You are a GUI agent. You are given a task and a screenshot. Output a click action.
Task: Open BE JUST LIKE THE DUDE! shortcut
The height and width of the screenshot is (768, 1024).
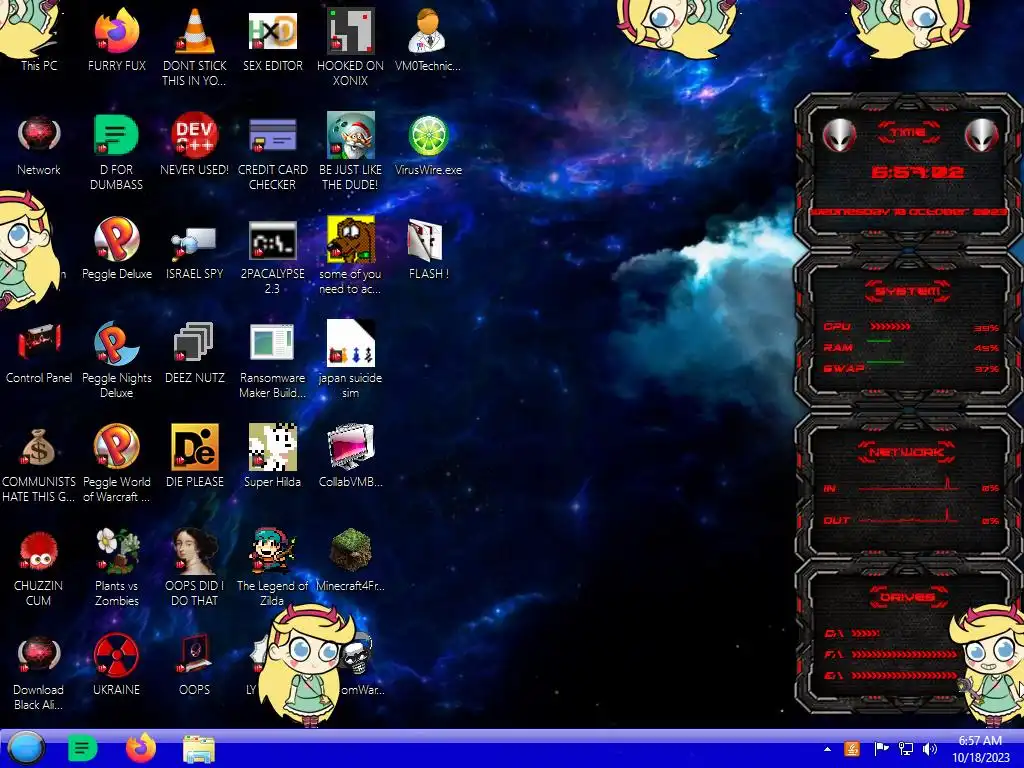351,152
